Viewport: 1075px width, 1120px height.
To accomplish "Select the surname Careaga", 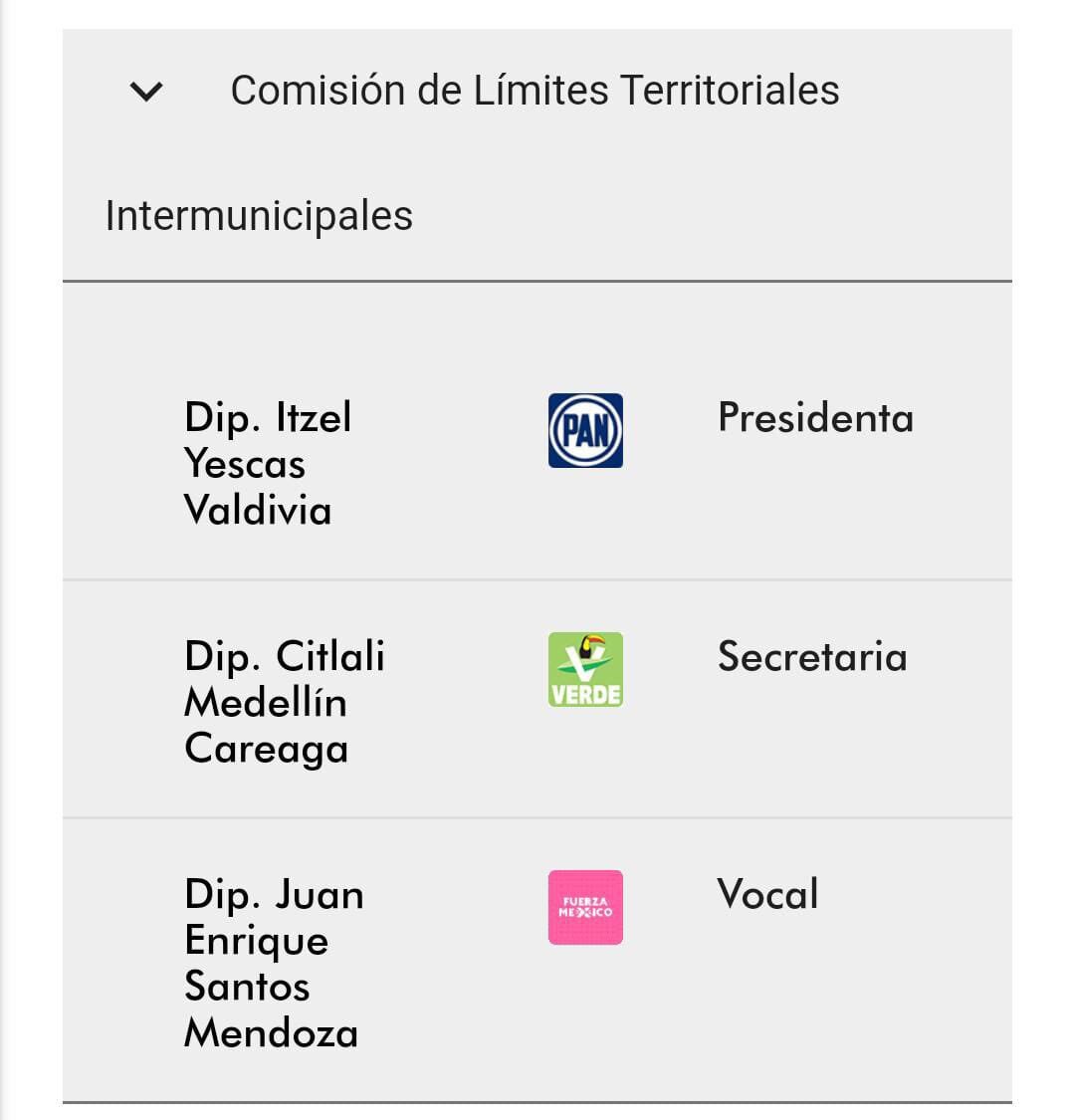I will pos(267,750).
